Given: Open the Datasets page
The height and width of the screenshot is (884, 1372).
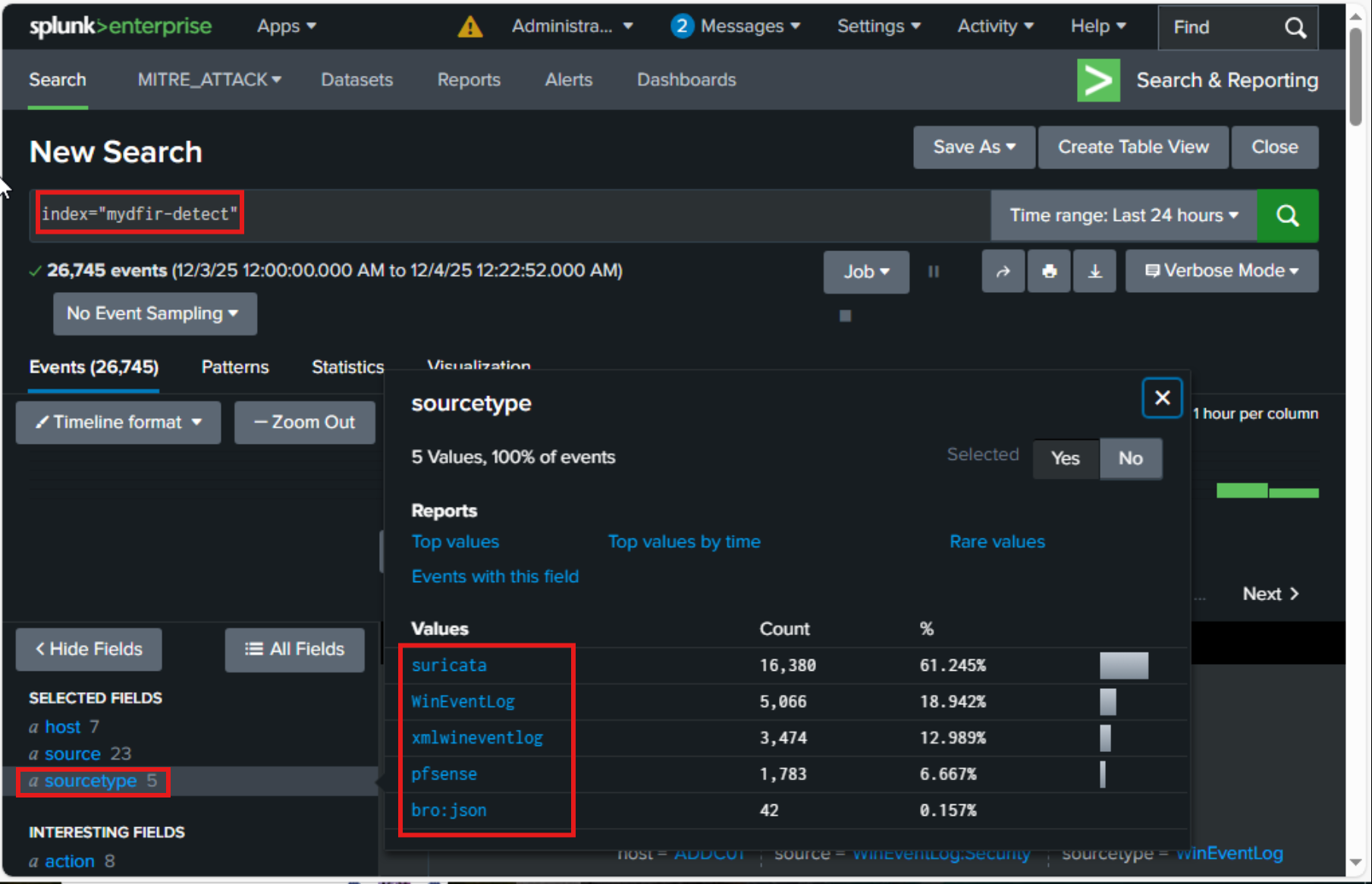Looking at the screenshot, I should tap(357, 80).
